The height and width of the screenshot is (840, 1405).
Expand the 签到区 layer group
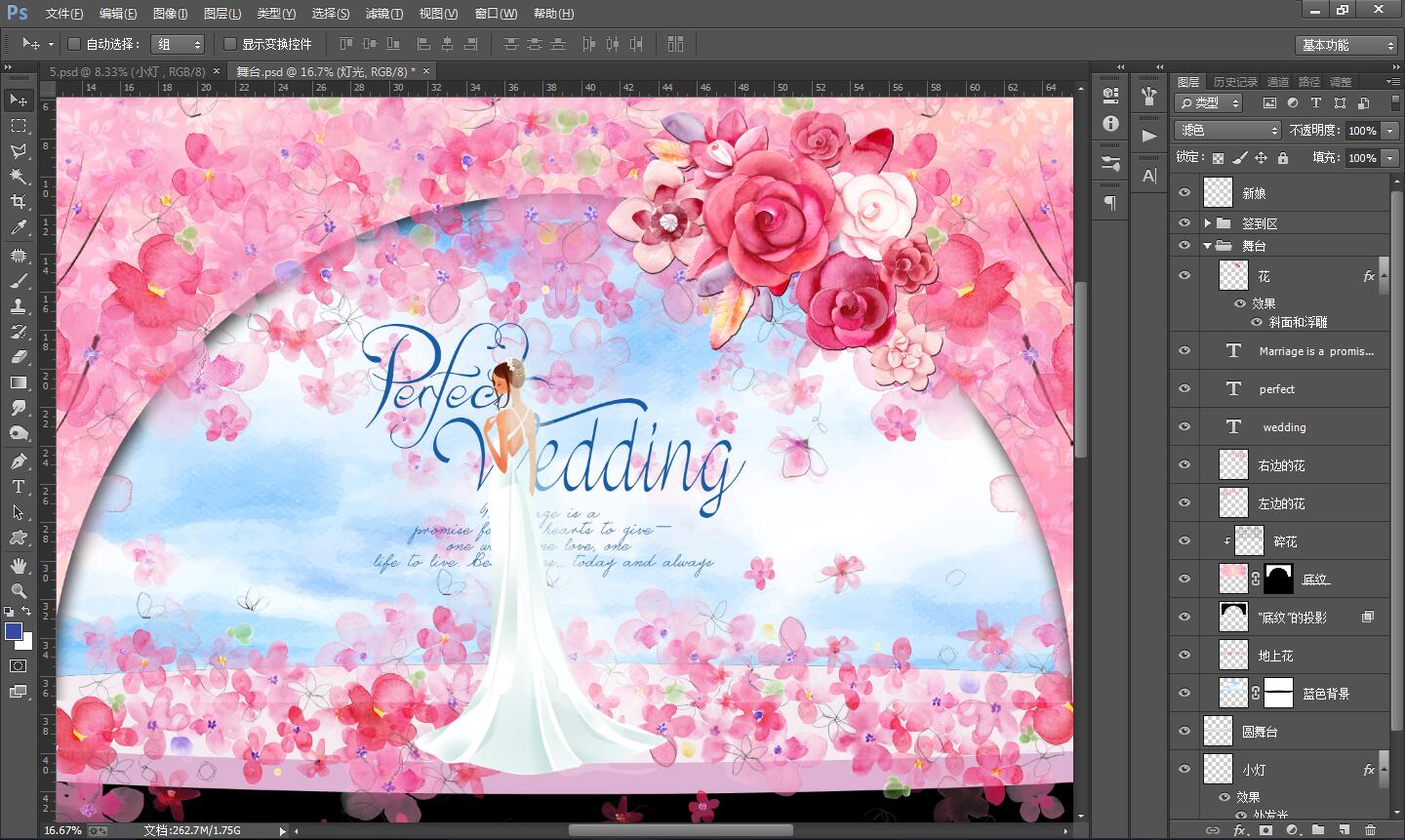click(1207, 223)
